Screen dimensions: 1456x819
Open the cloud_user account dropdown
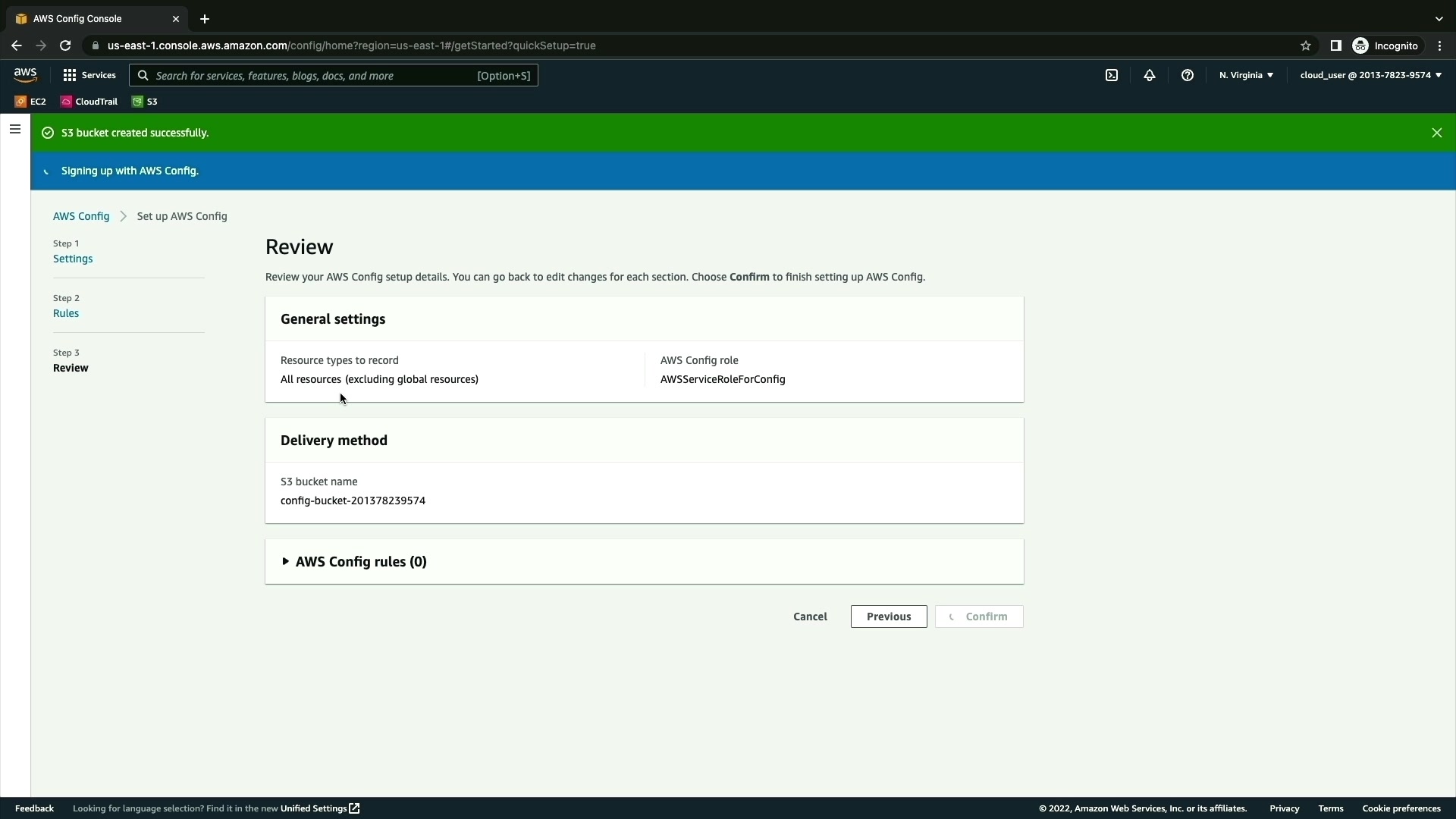click(x=1370, y=75)
